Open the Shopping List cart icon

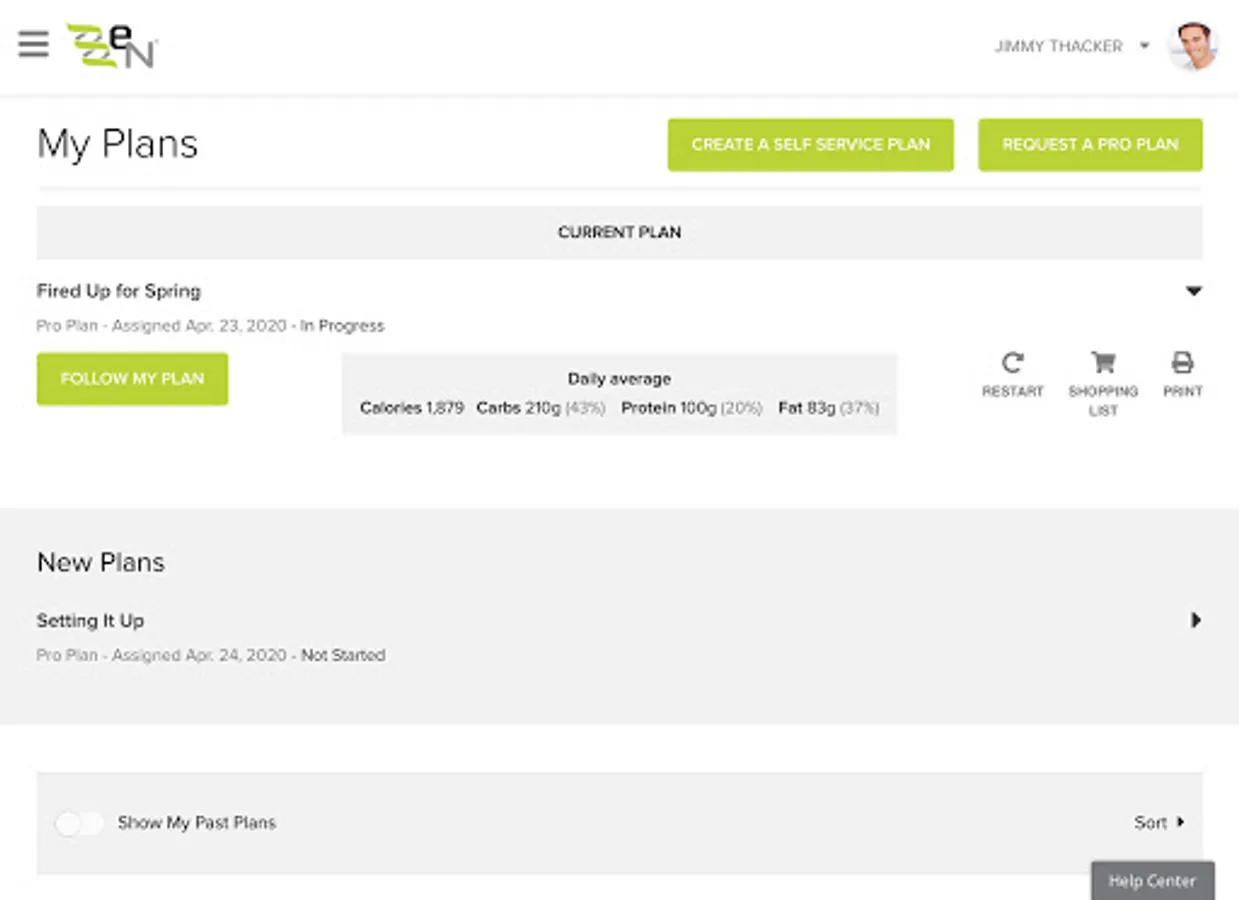pyautogui.click(x=1103, y=362)
